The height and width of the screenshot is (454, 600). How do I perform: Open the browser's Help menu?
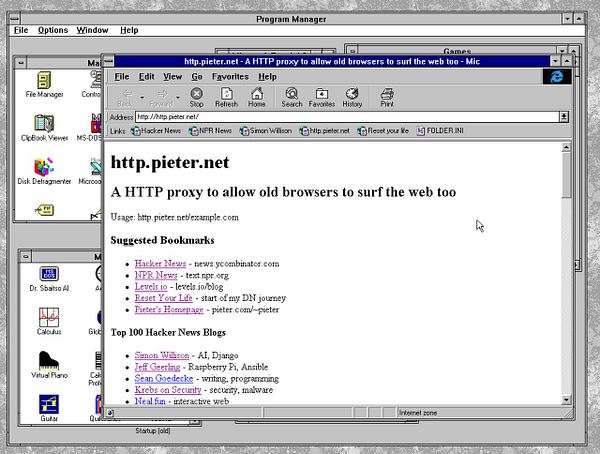click(267, 77)
